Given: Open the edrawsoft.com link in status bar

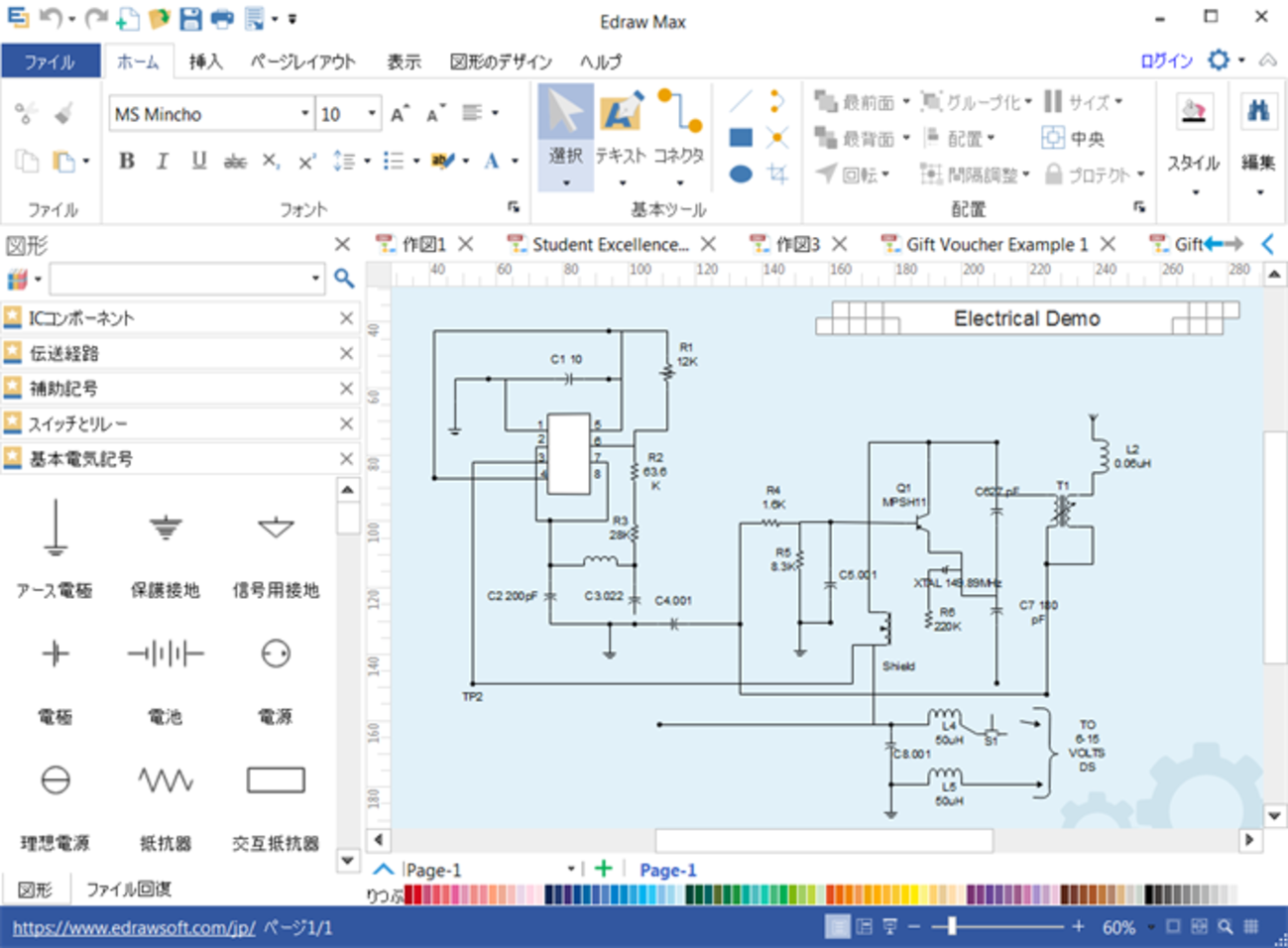Looking at the screenshot, I should coord(134,928).
